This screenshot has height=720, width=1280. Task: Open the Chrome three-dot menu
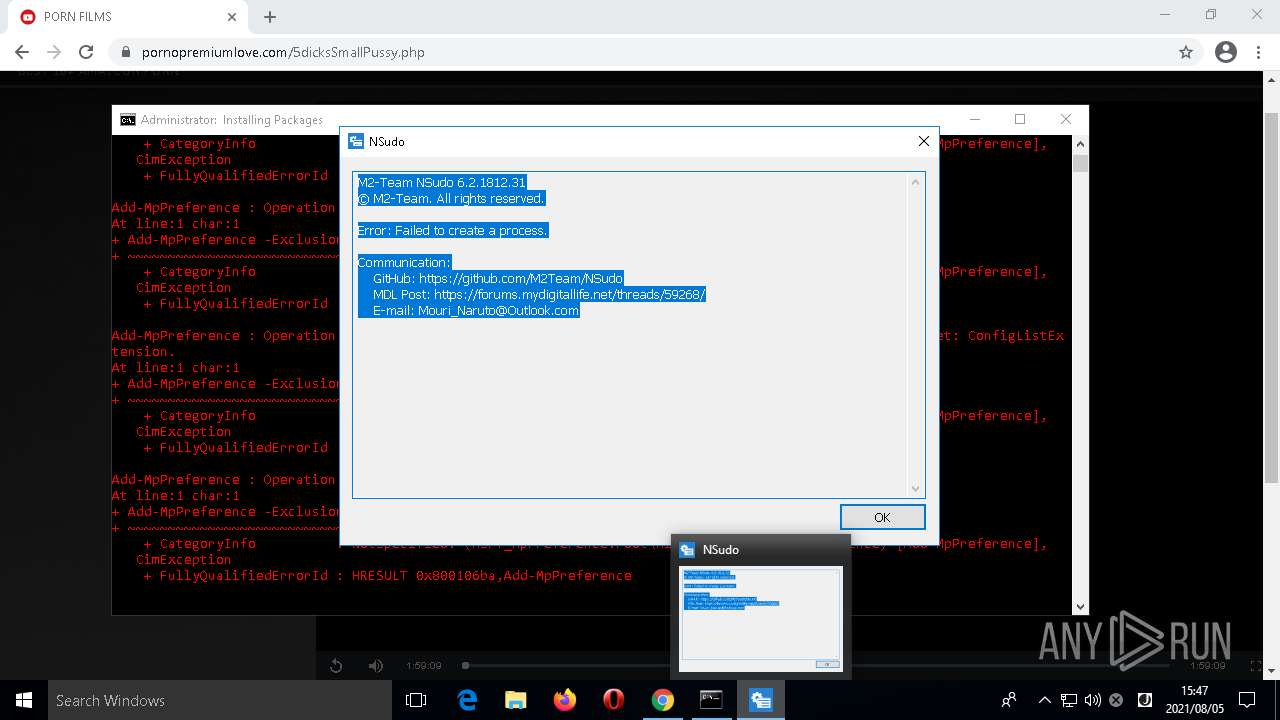pos(1260,52)
